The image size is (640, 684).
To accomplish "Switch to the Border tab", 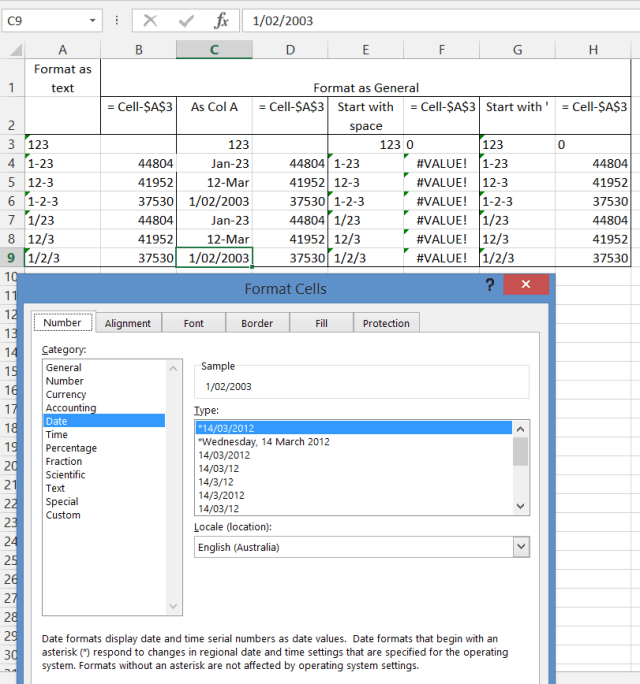I will coord(257,323).
